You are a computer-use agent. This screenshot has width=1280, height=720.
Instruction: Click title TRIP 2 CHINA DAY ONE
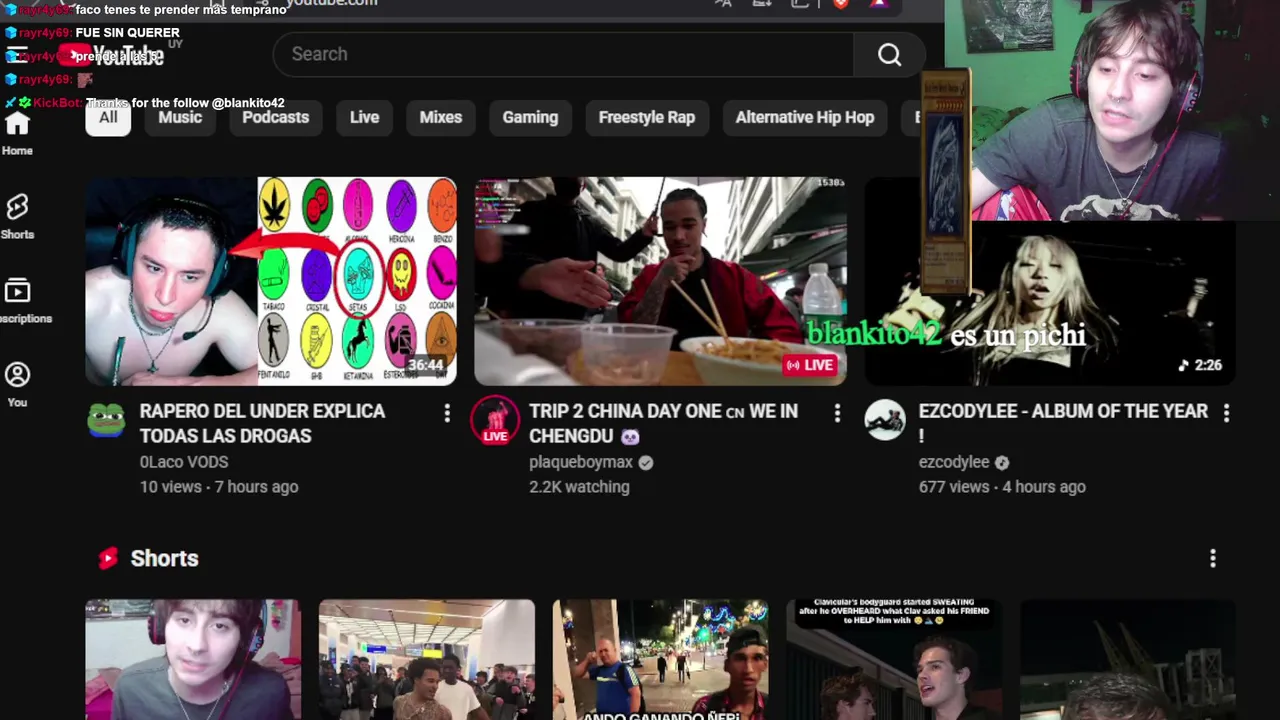tap(663, 423)
